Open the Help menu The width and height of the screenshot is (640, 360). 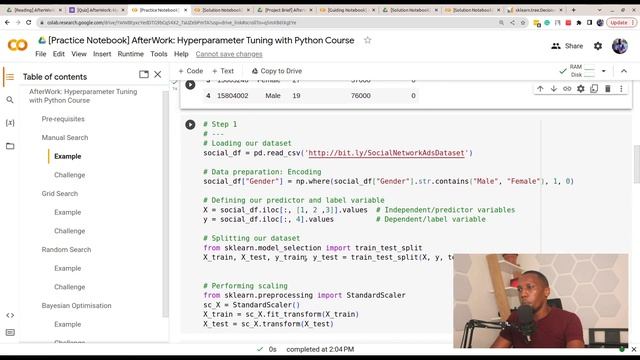click(x=181, y=54)
